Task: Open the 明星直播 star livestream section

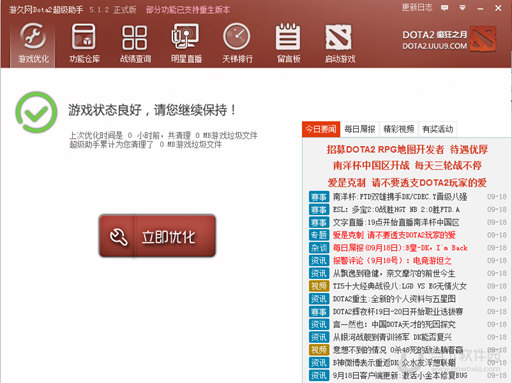Action: pyautogui.click(x=186, y=44)
